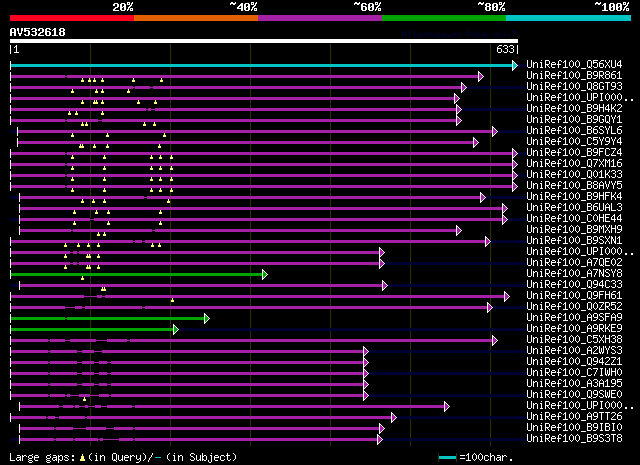Click the purple arrowhead ending the B9R861 alignment
Viewport: 640px width, 465px height.
tap(481, 76)
